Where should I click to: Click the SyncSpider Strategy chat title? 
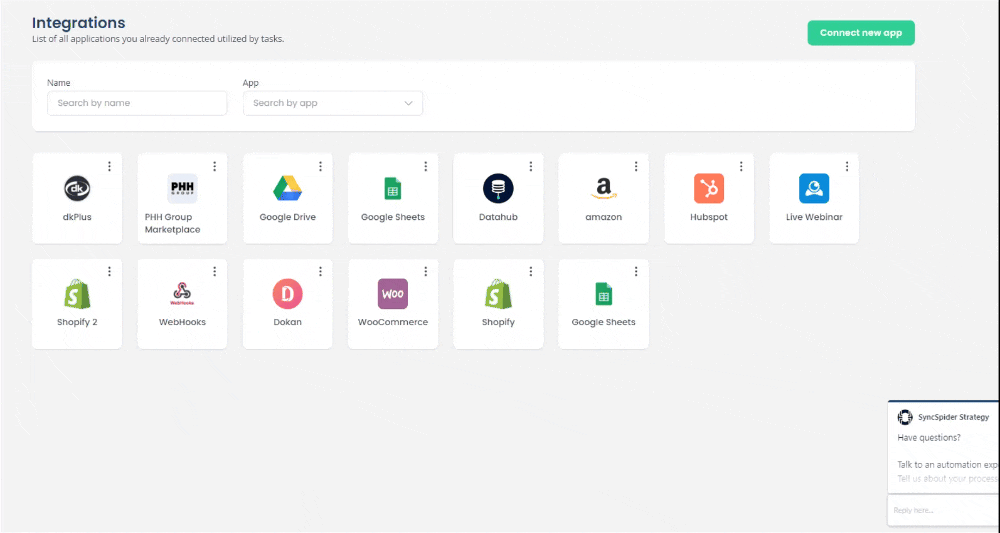point(953,417)
